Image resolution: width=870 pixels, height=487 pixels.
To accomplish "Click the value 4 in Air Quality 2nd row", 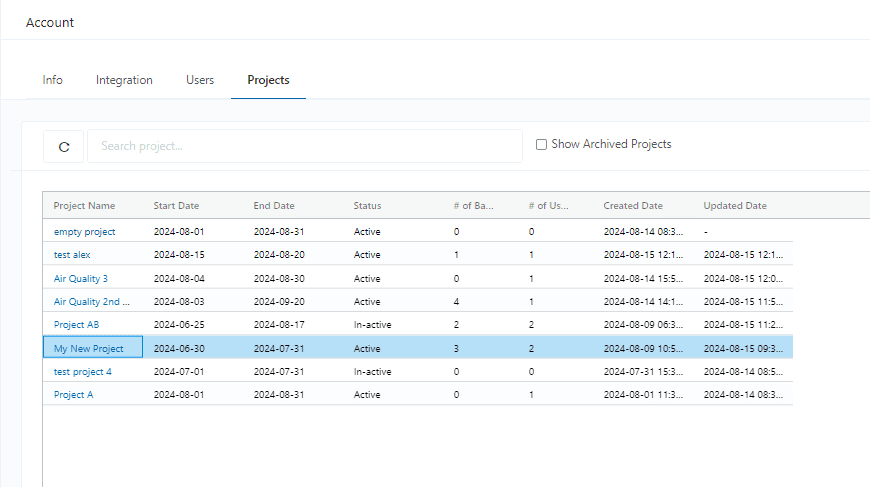I will pyautogui.click(x=456, y=302).
